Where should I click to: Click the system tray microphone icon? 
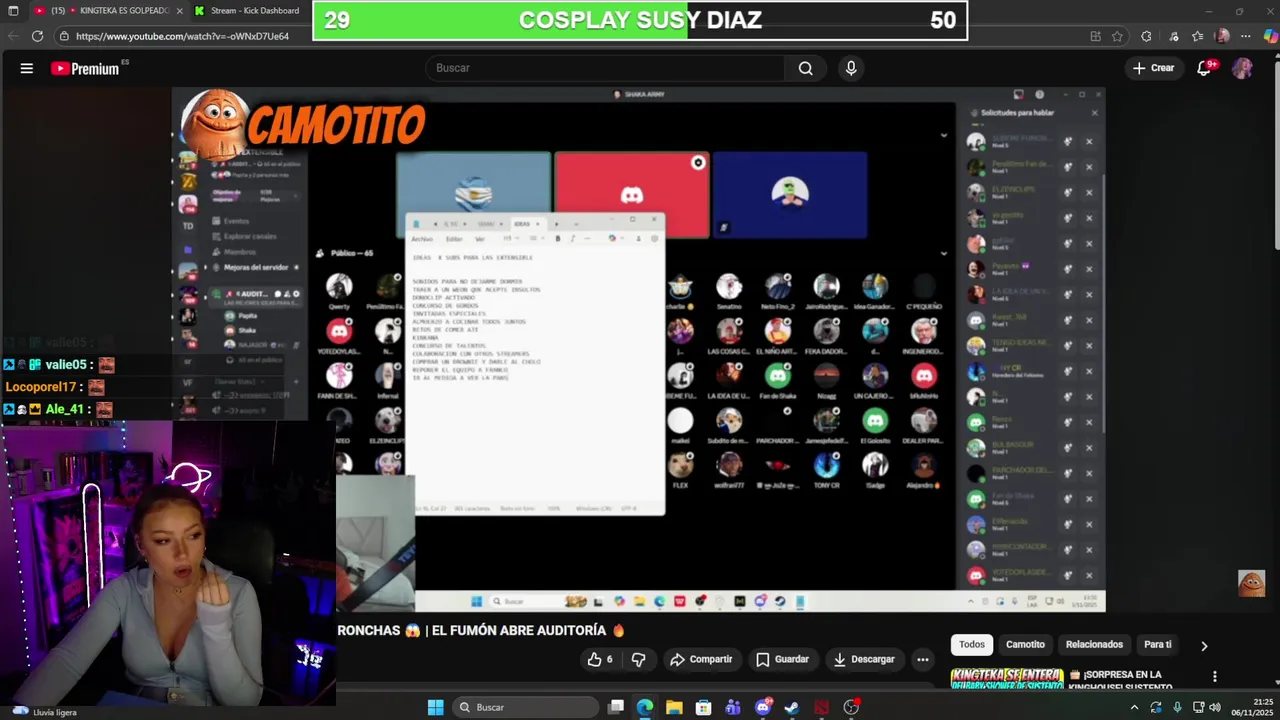tap(1177, 707)
